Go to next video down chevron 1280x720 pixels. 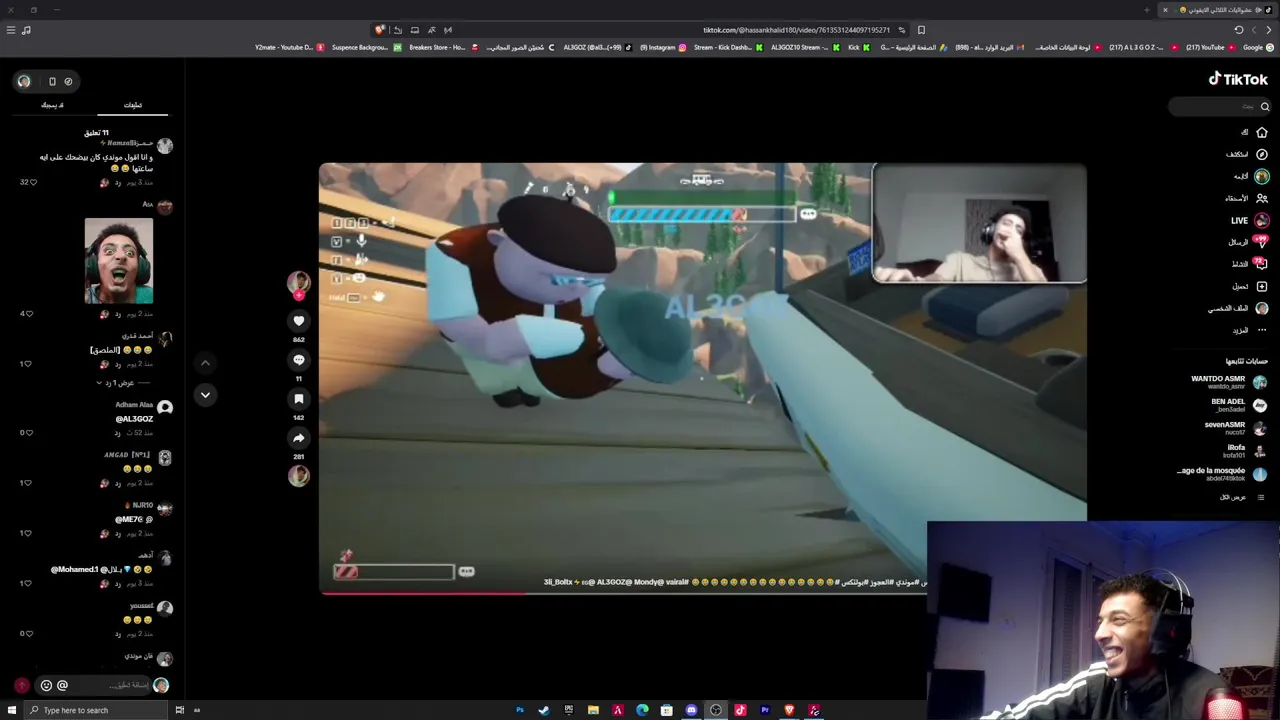(x=205, y=395)
